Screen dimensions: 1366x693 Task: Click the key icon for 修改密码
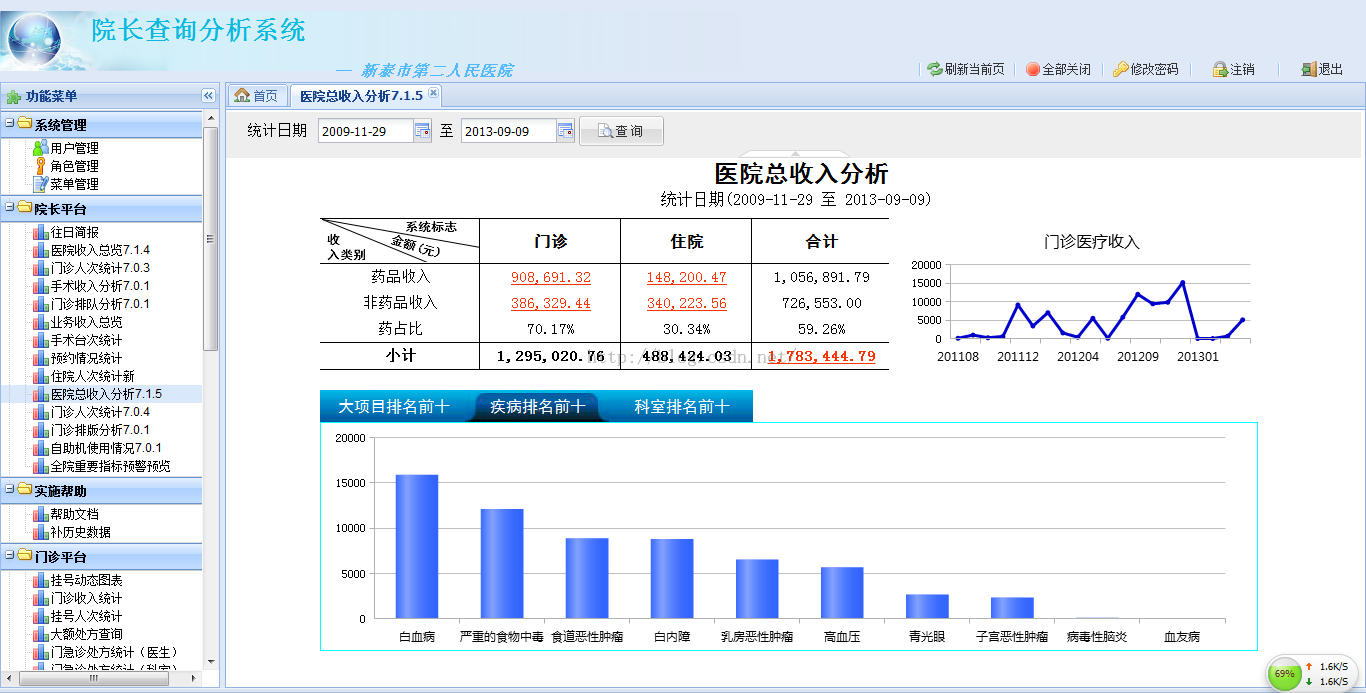click(x=1121, y=69)
